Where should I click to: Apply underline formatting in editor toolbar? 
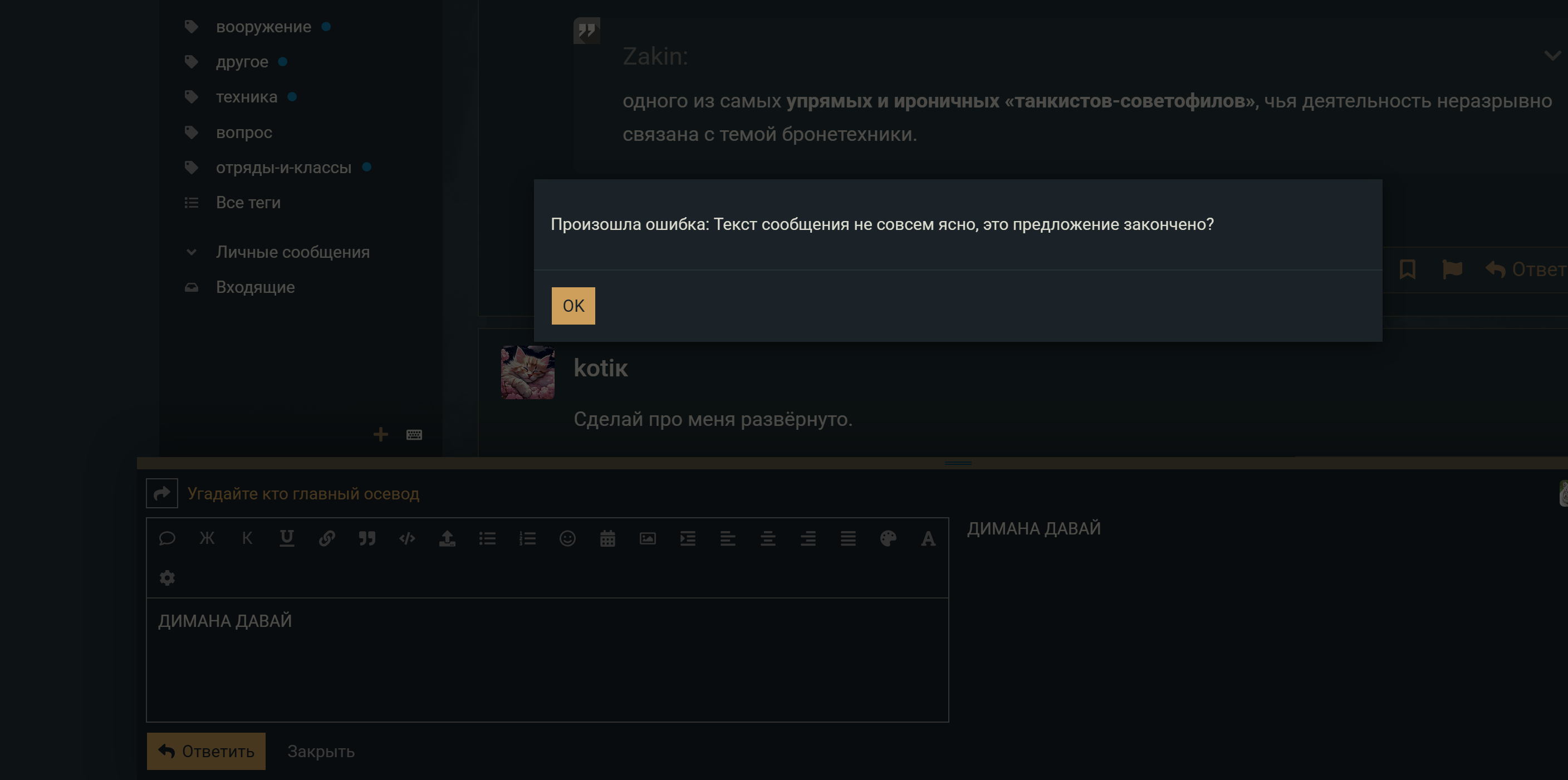point(287,538)
